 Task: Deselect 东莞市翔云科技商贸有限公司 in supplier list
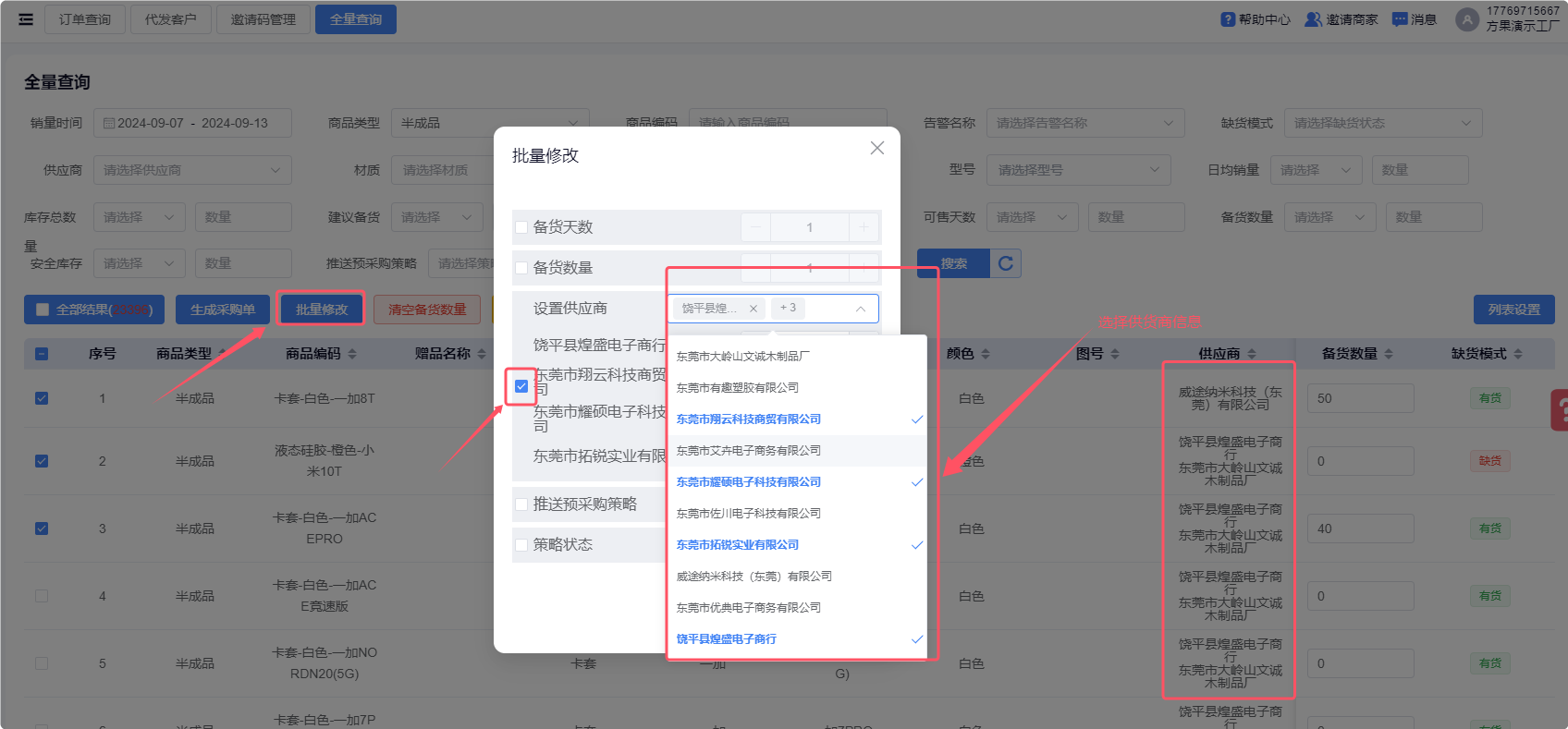tap(797, 419)
